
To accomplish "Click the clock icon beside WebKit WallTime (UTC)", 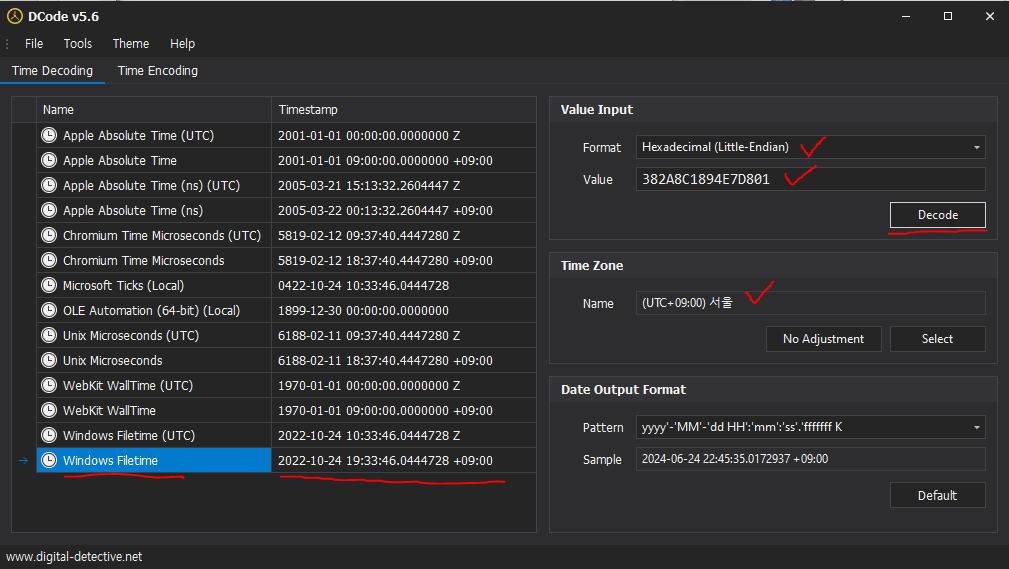I will (49, 386).
